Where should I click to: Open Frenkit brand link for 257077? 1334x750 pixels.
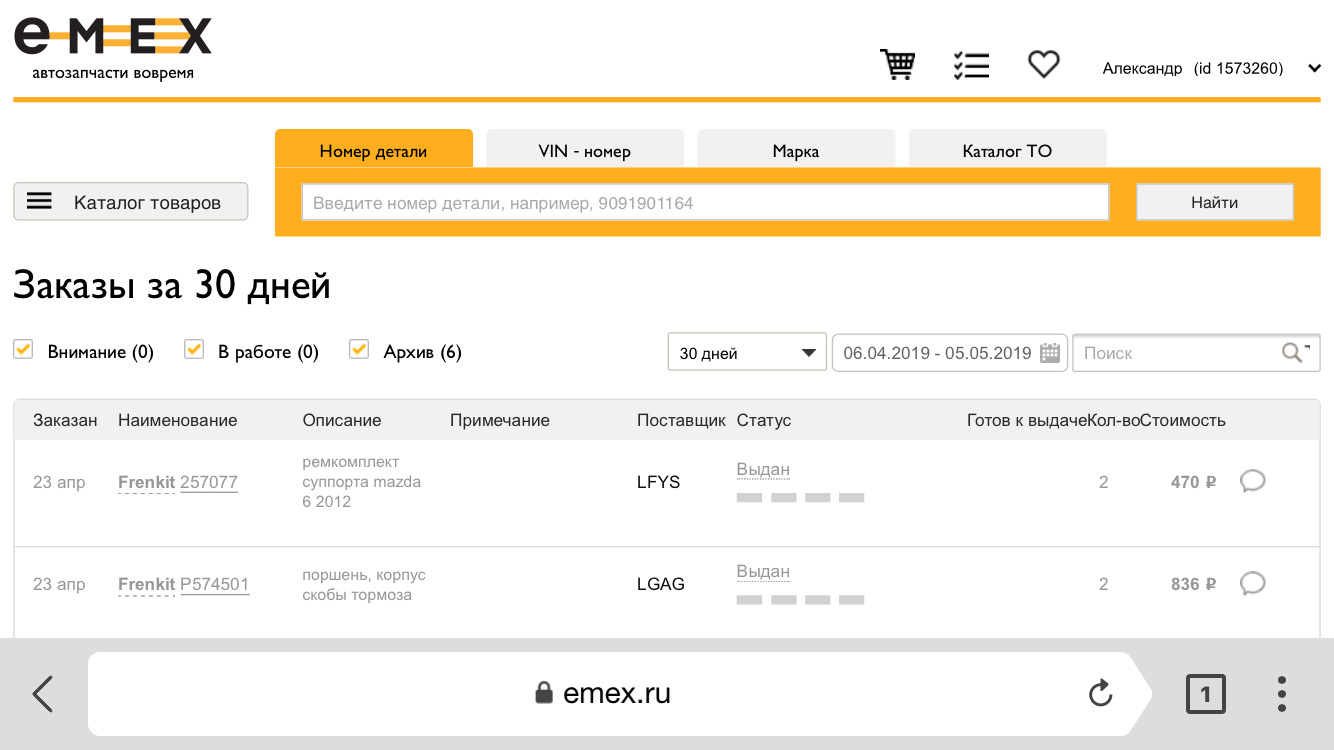click(x=146, y=483)
